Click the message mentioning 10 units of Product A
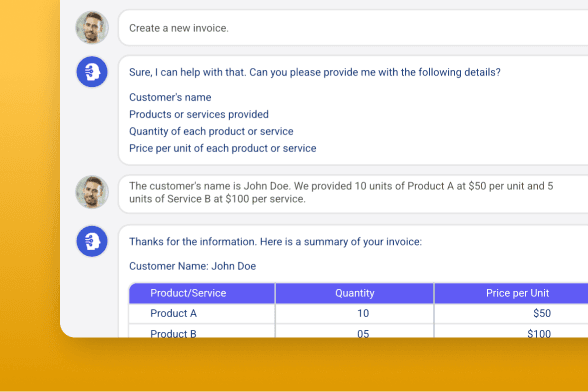Screen dimensions: 588x392 [341, 192]
